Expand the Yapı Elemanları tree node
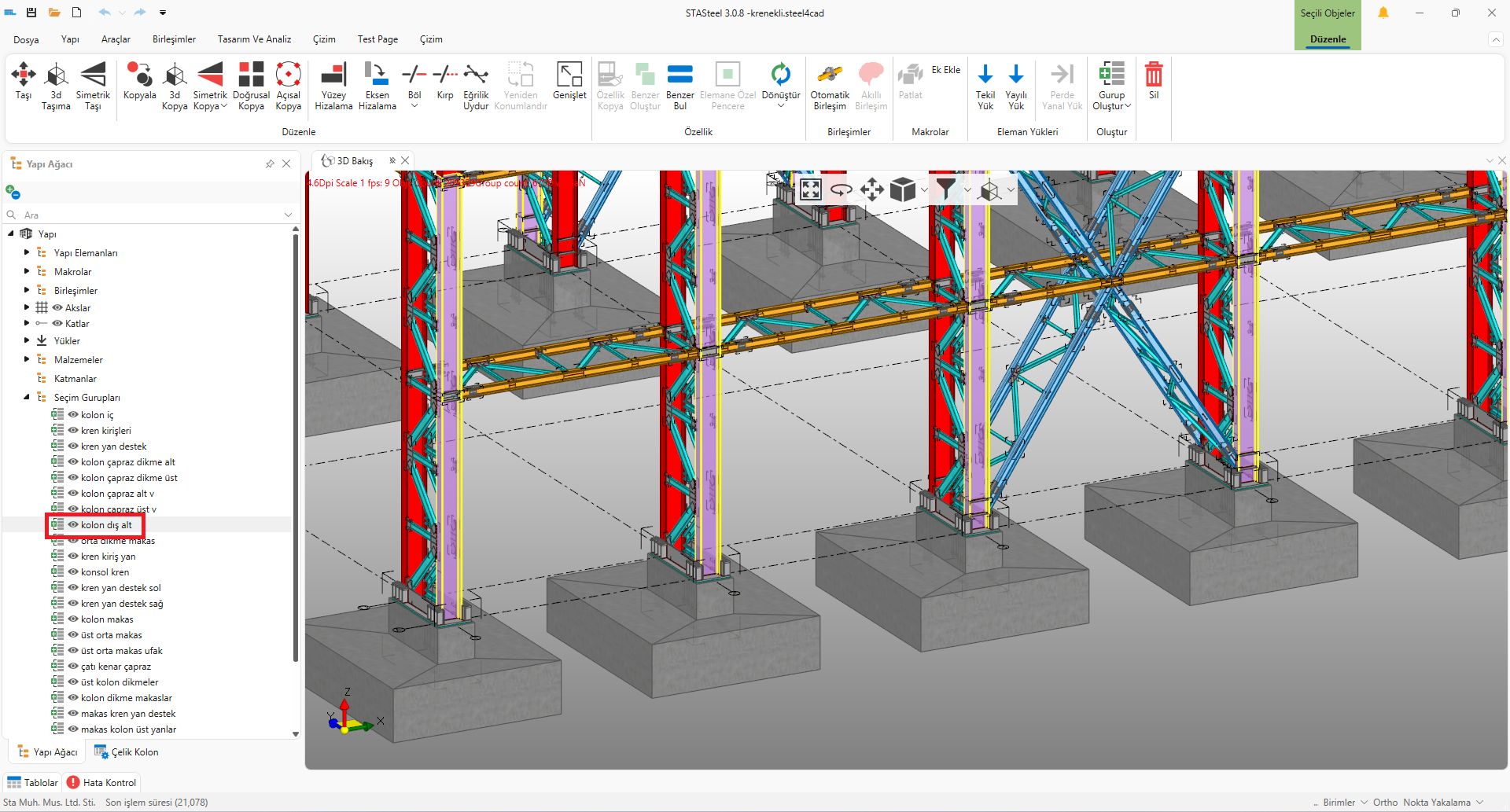The width and height of the screenshot is (1510, 812). 27,253
